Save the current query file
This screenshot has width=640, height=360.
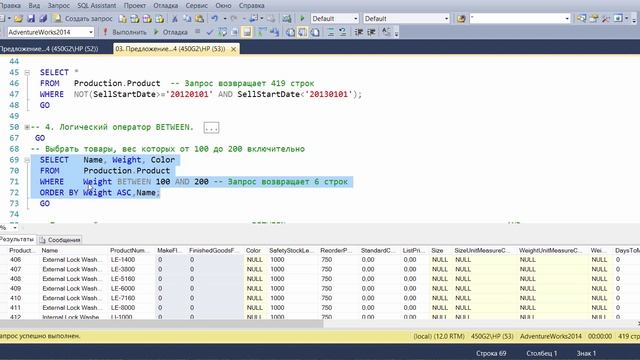[31, 19]
